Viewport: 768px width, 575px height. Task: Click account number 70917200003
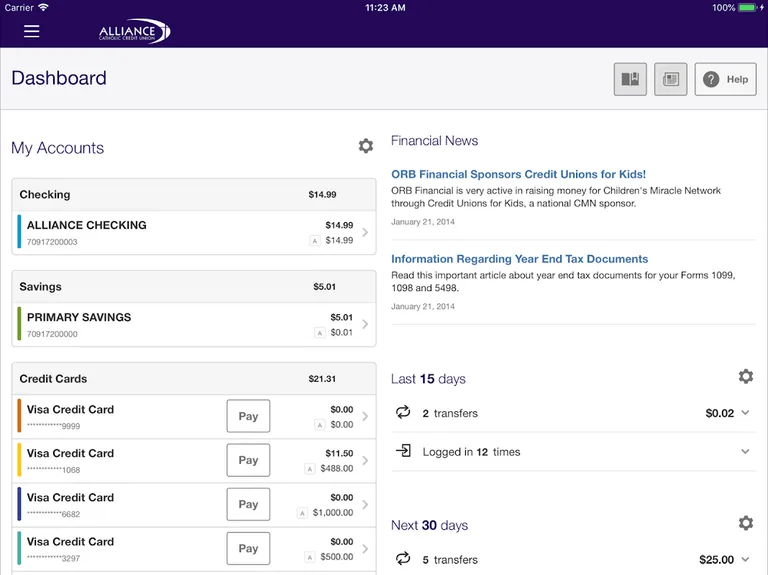coord(52,242)
